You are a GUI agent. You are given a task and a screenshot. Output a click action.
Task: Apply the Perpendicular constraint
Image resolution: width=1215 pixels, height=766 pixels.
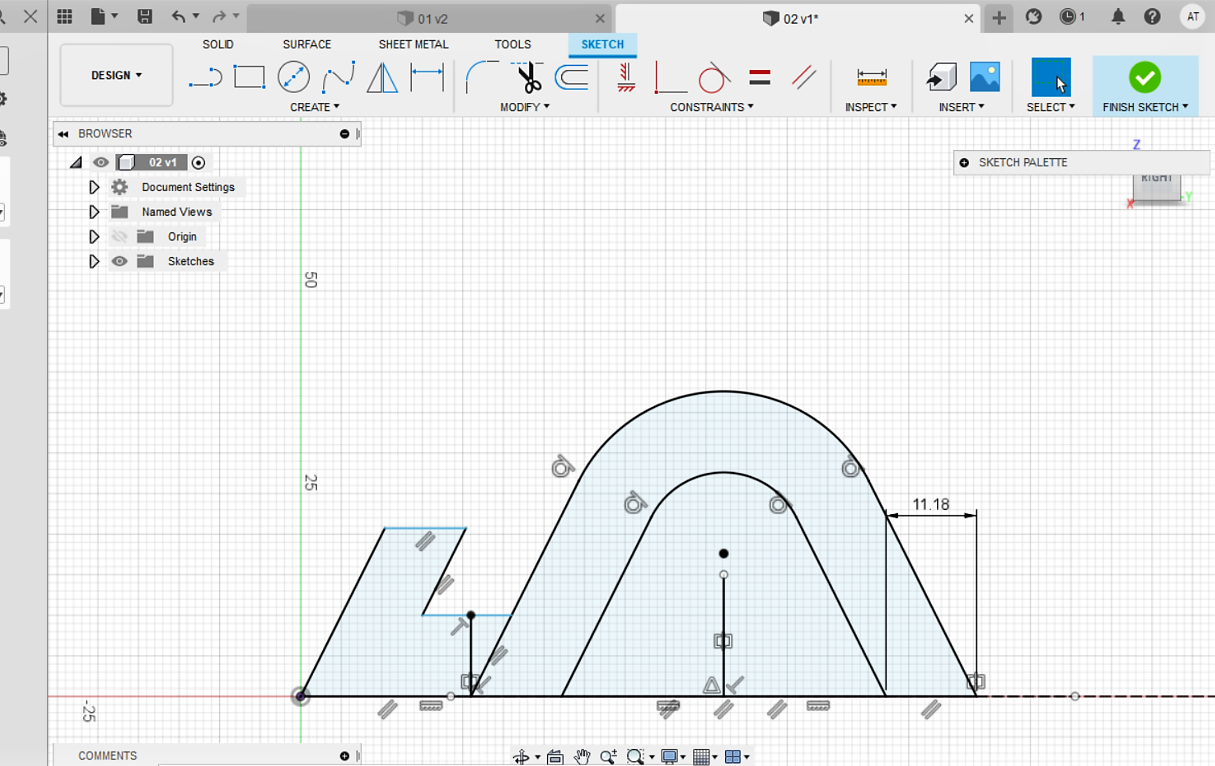coord(670,77)
